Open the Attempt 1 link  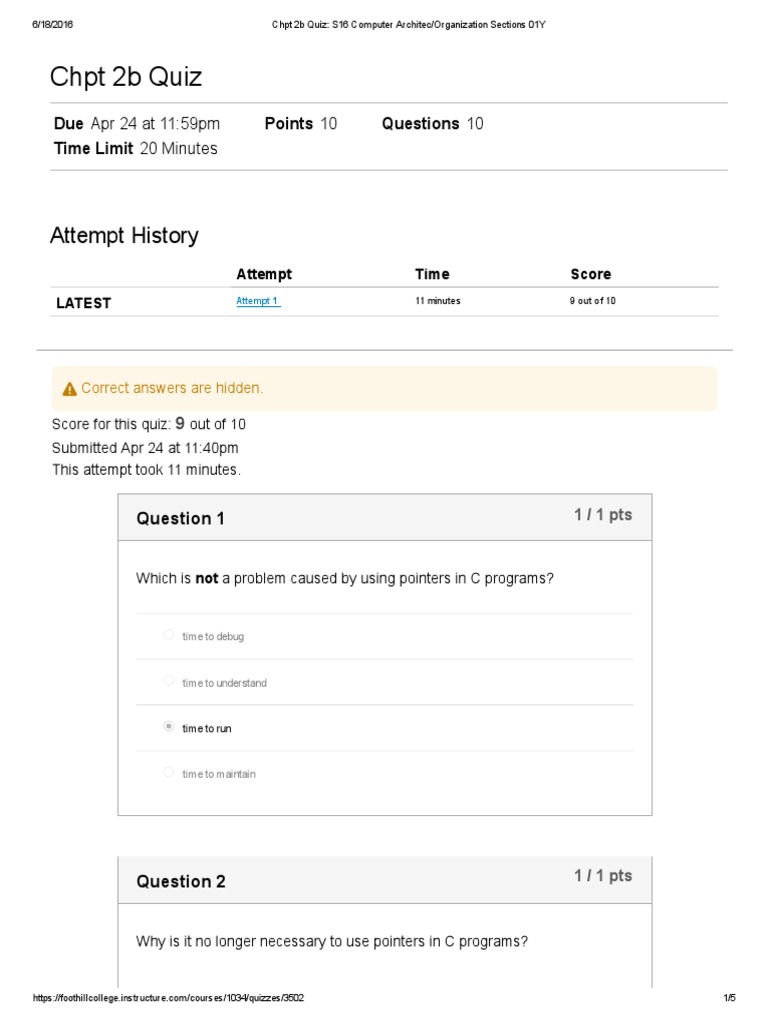(x=257, y=301)
